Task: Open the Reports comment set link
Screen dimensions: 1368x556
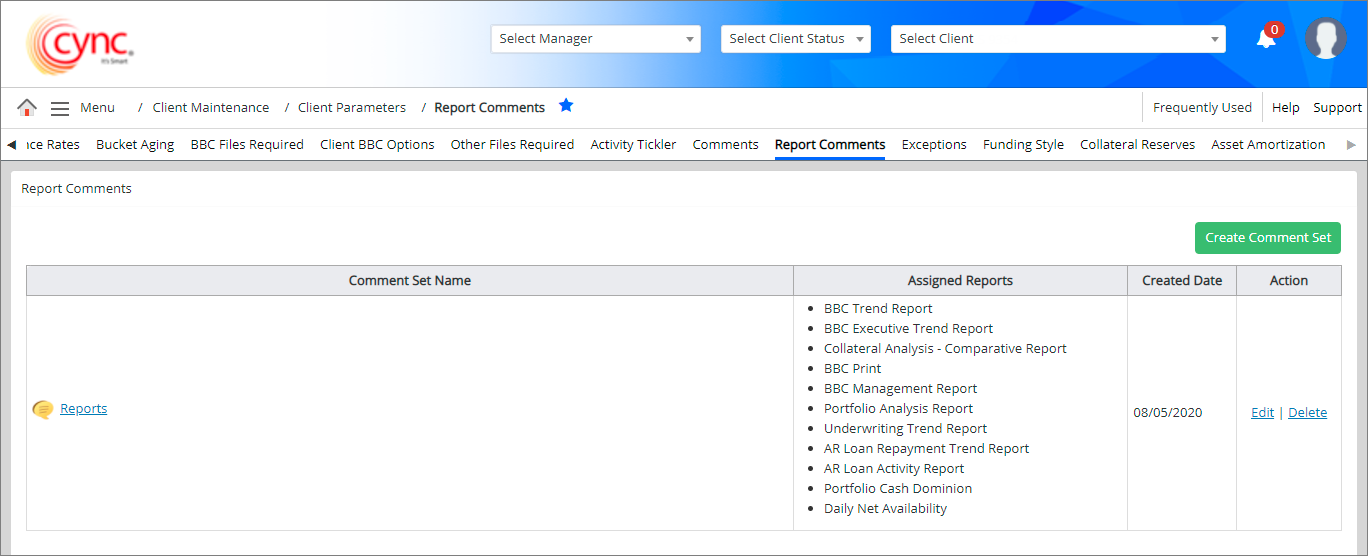Action: [x=84, y=409]
